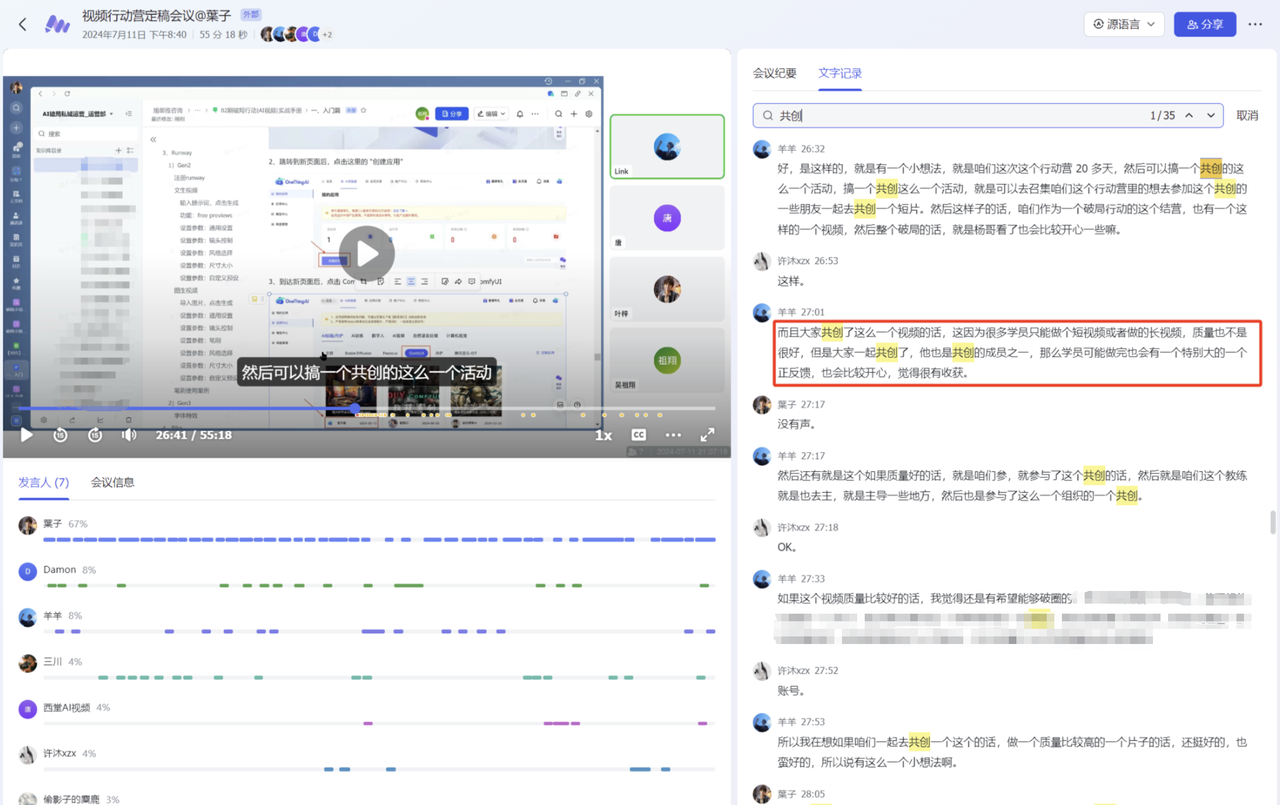Screen dimensions: 1280x805
Task: Rewind the video by 15 seconds
Action: (60, 435)
